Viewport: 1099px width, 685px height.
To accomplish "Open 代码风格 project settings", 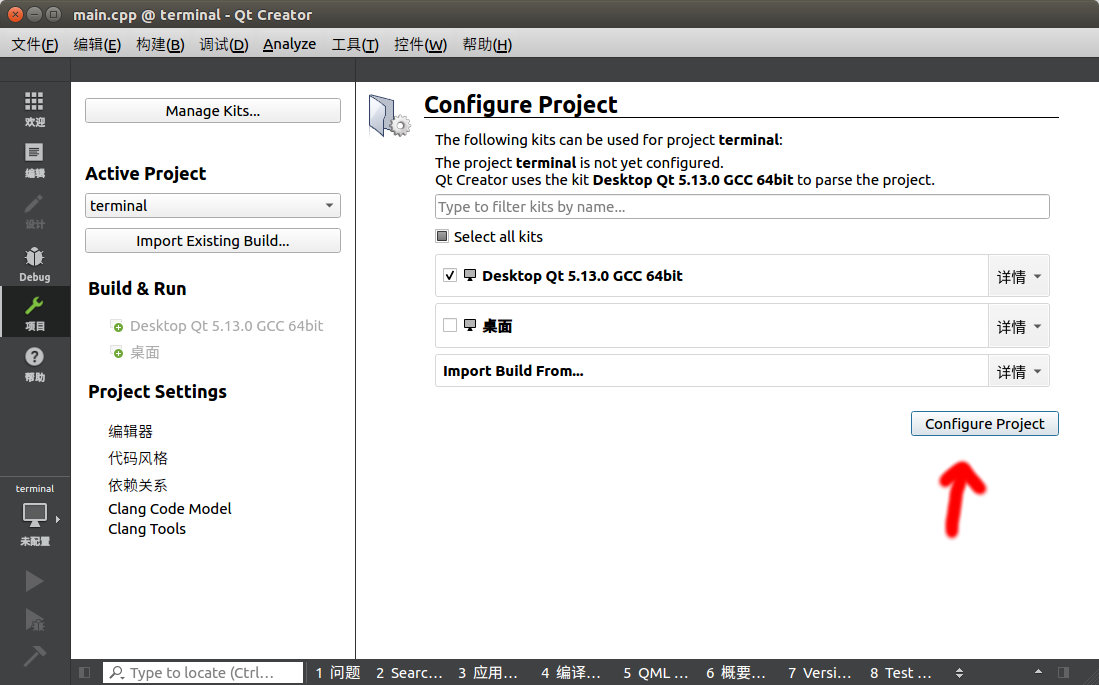I will click(138, 458).
